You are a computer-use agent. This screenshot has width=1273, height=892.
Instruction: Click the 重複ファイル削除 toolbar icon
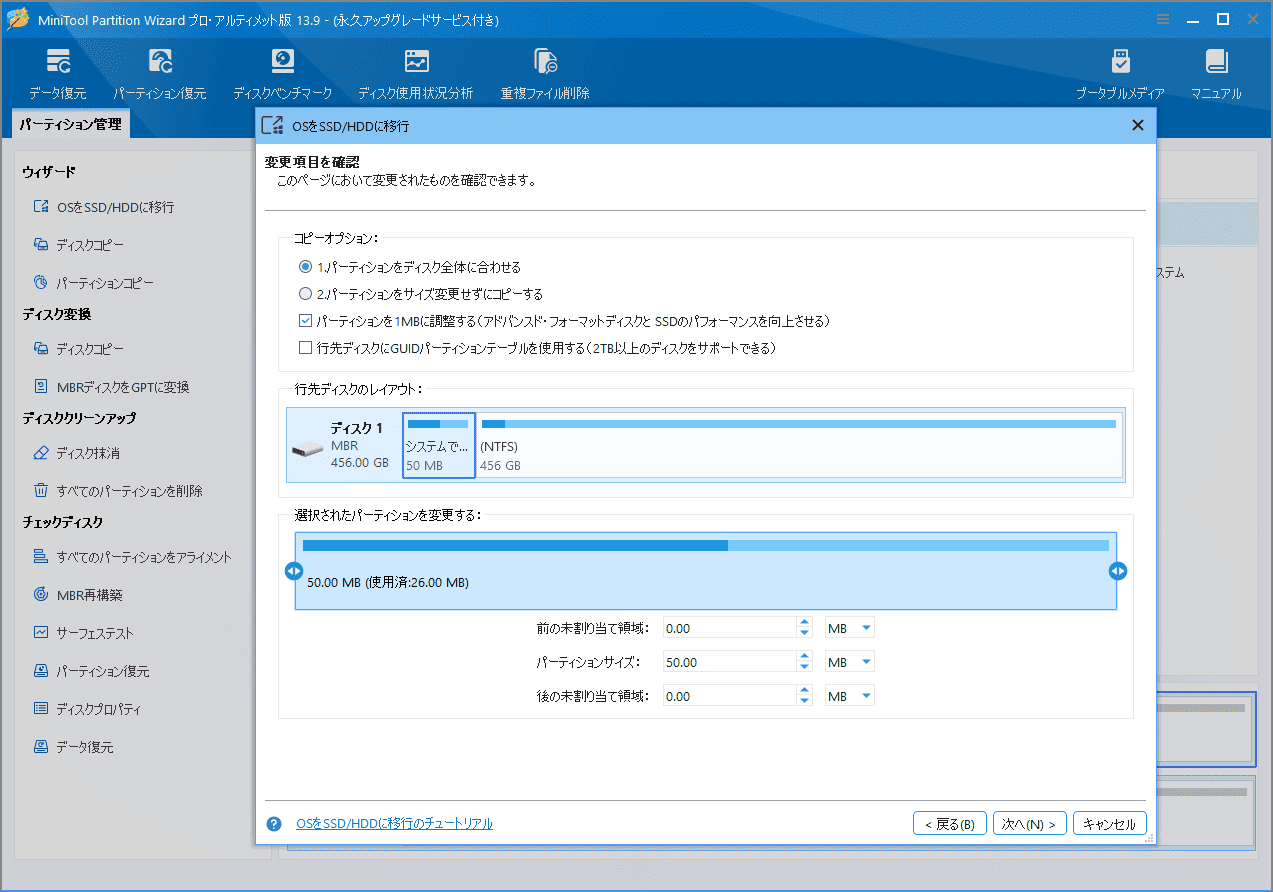[x=545, y=74]
